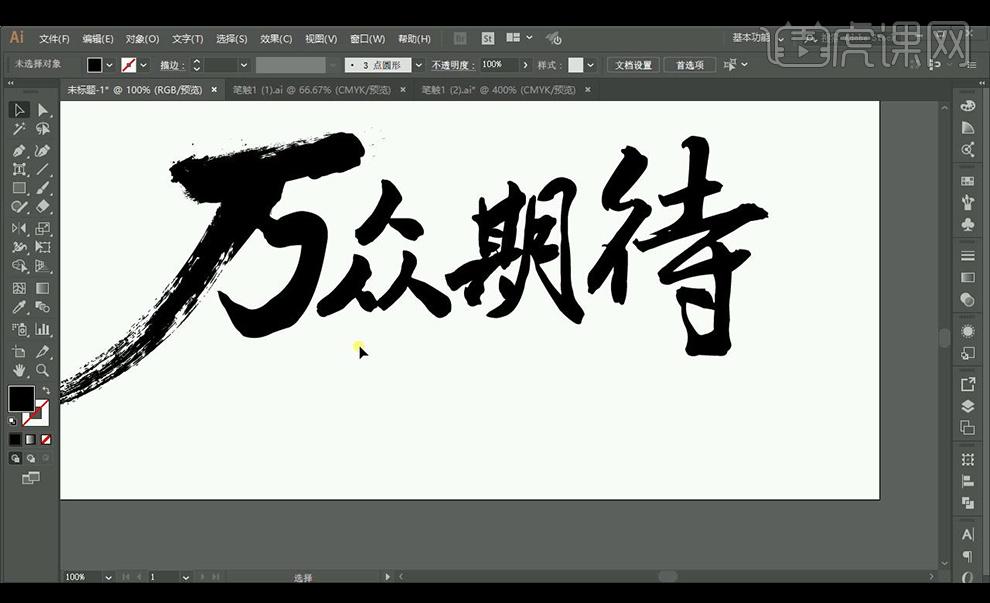This screenshot has width=990, height=603.
Task: Select the Lasso tool
Action: click(42, 129)
